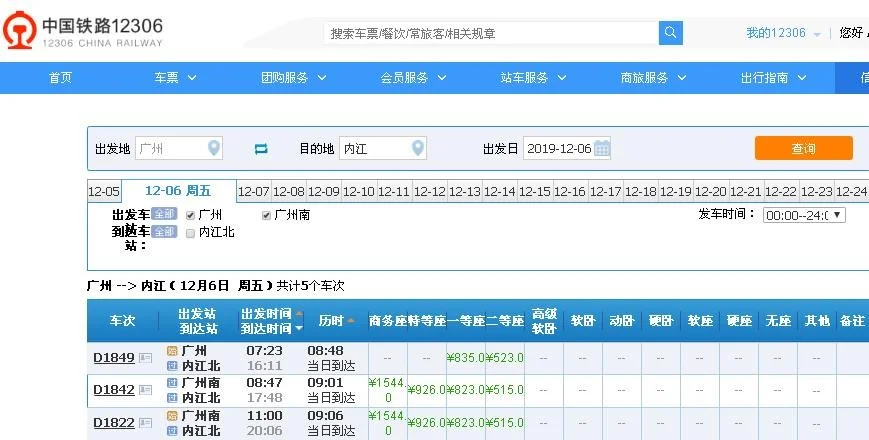Select the 12-10 date tab

[359, 192]
